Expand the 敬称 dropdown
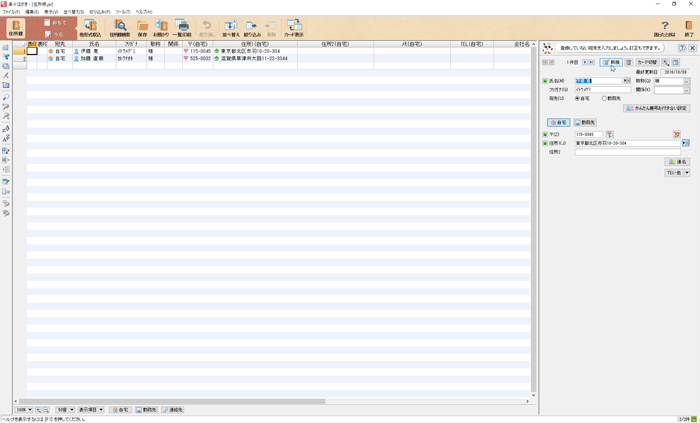 point(687,81)
